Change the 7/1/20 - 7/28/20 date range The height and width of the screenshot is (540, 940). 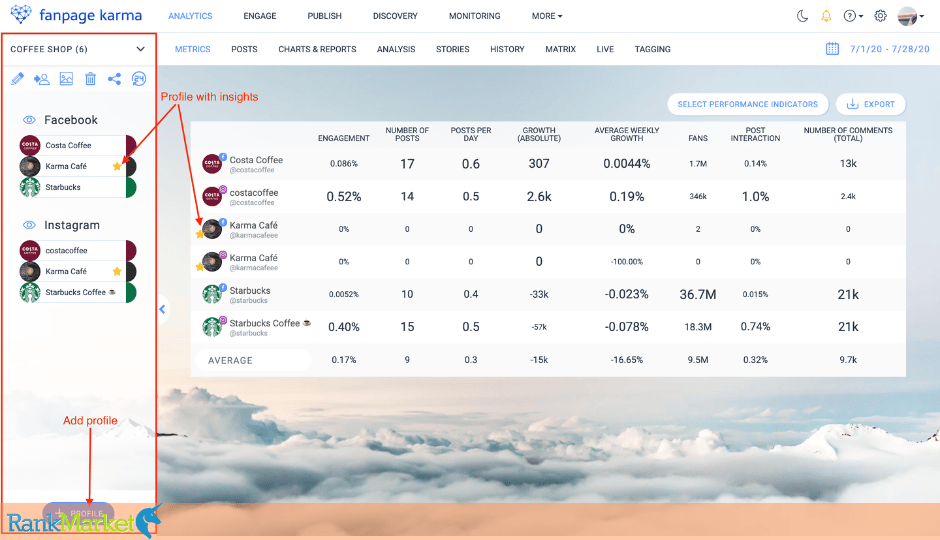pos(890,49)
